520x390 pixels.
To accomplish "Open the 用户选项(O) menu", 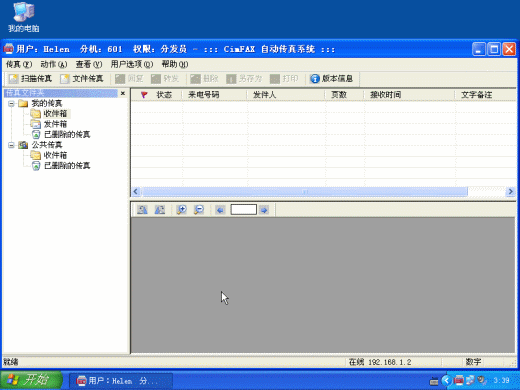I will (x=132, y=64).
